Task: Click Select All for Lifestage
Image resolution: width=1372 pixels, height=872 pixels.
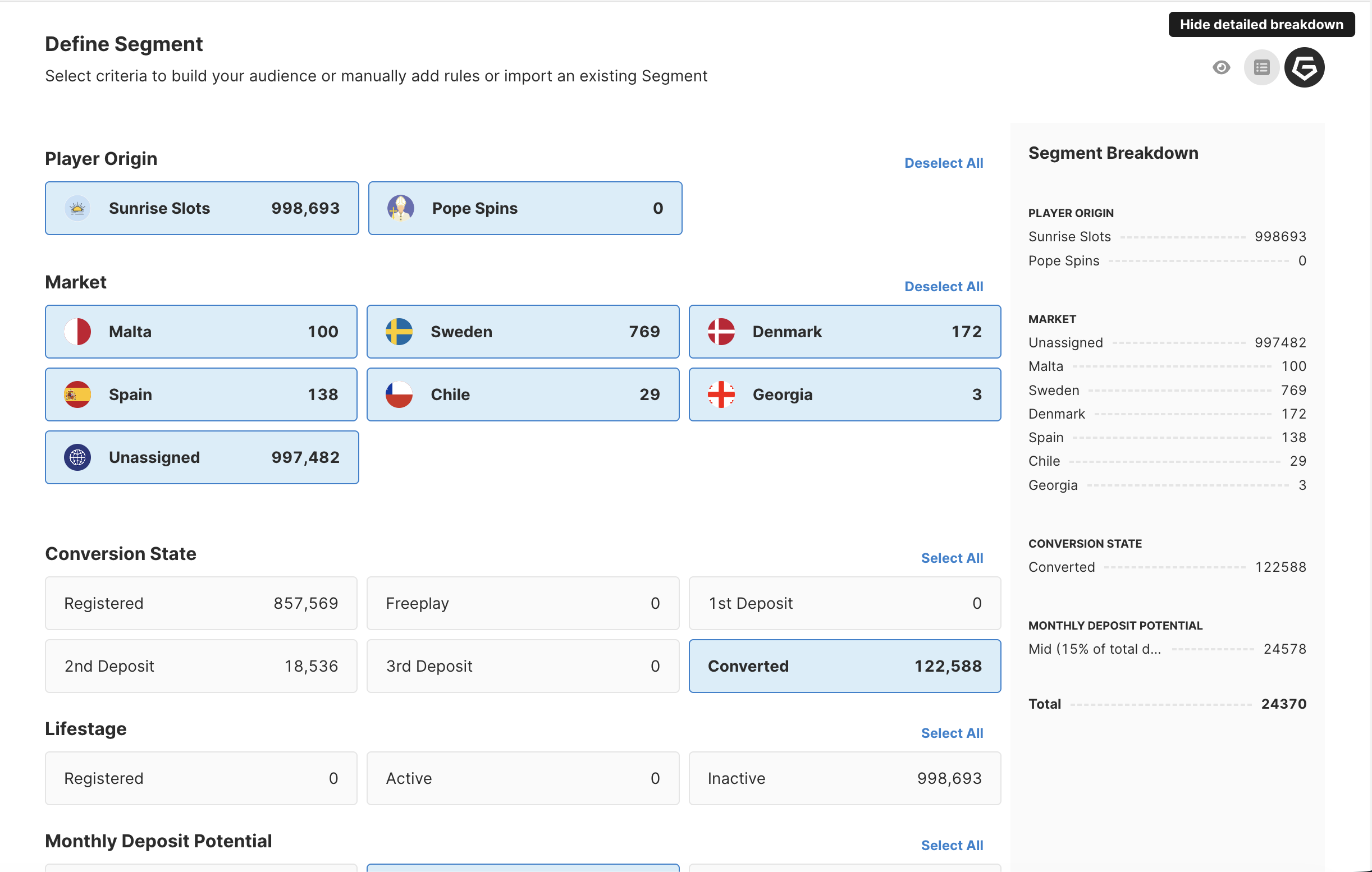Action: [x=952, y=733]
